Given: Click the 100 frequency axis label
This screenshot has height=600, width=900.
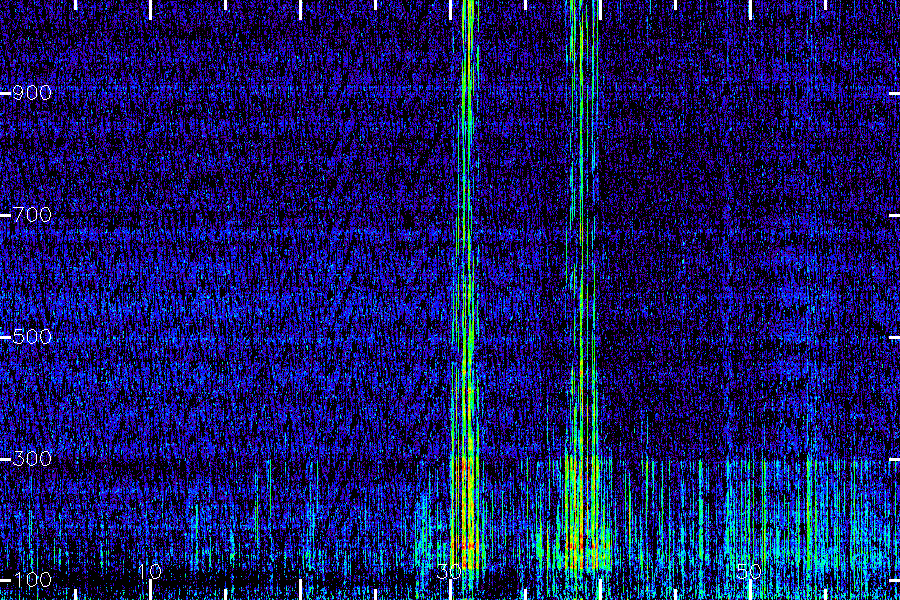Looking at the screenshot, I should click(x=32, y=580).
